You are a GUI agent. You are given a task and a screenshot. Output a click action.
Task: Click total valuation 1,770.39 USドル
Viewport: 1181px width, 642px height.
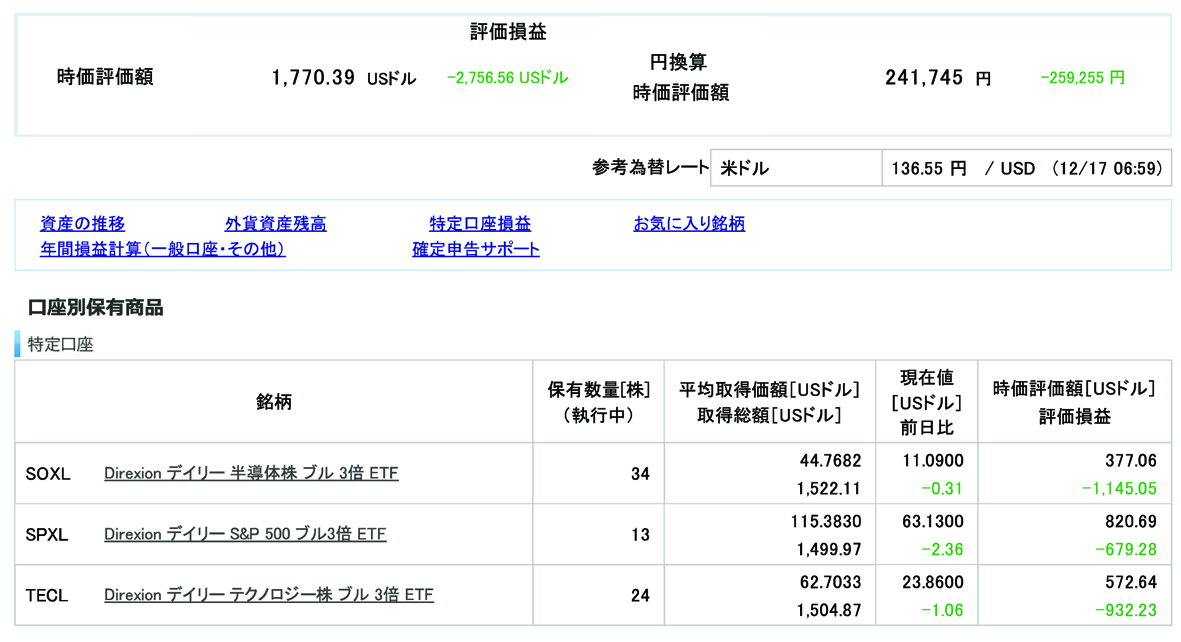[x=343, y=78]
